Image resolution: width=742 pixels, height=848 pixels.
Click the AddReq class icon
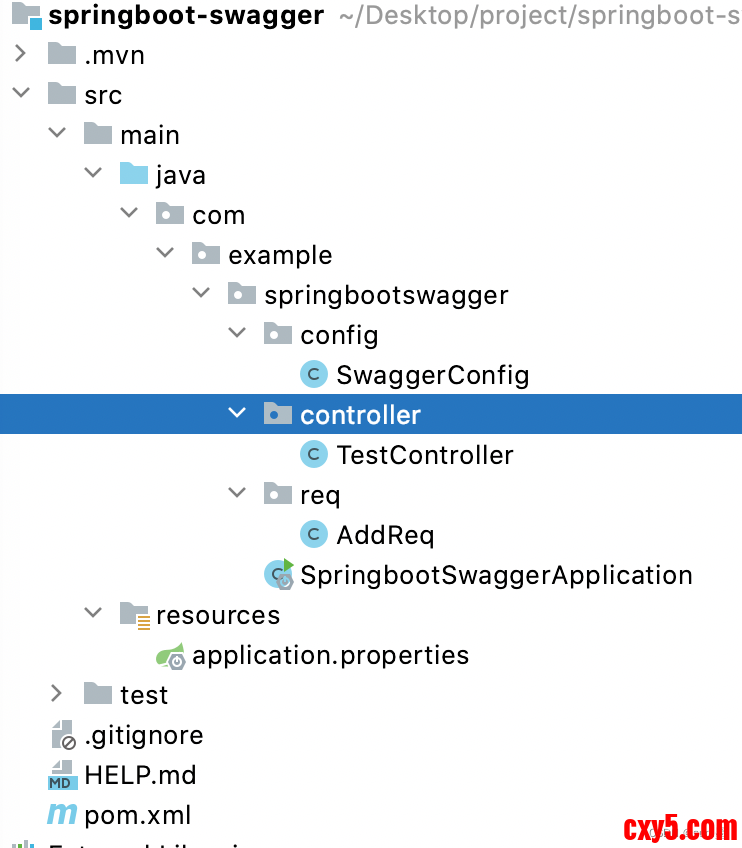coord(314,535)
